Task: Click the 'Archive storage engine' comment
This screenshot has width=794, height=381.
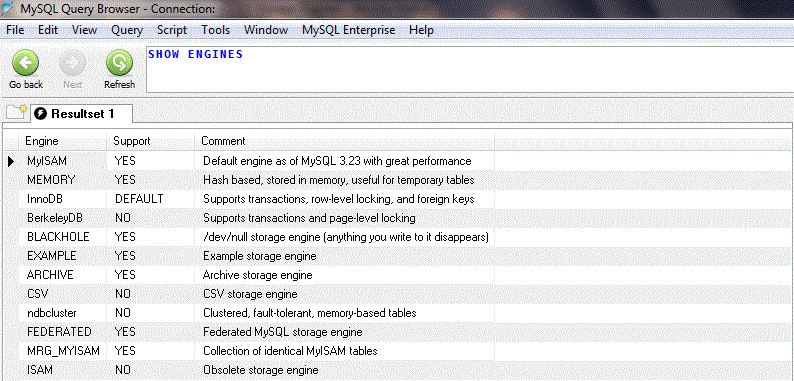Action: [257, 275]
